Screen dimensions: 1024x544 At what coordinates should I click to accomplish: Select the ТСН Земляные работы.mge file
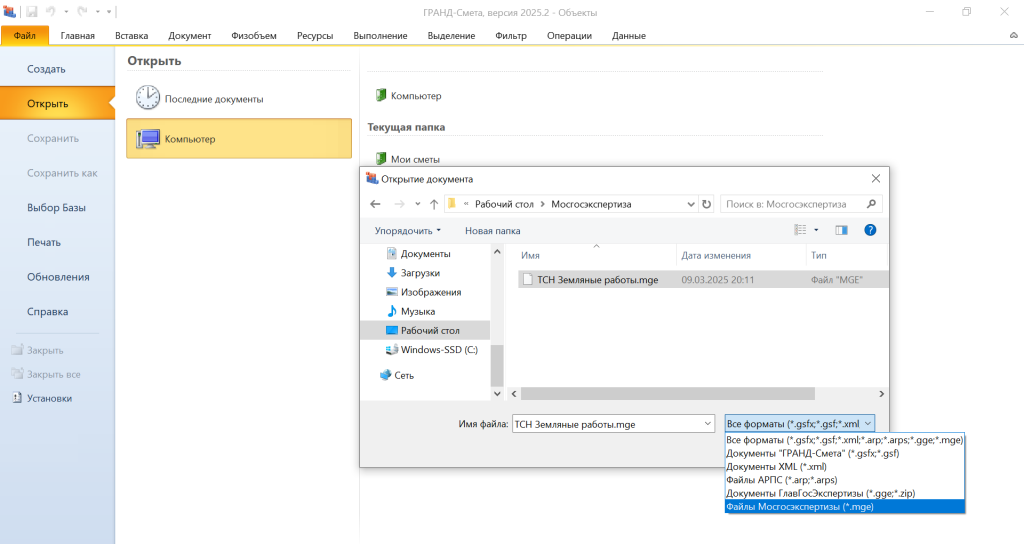583,280
